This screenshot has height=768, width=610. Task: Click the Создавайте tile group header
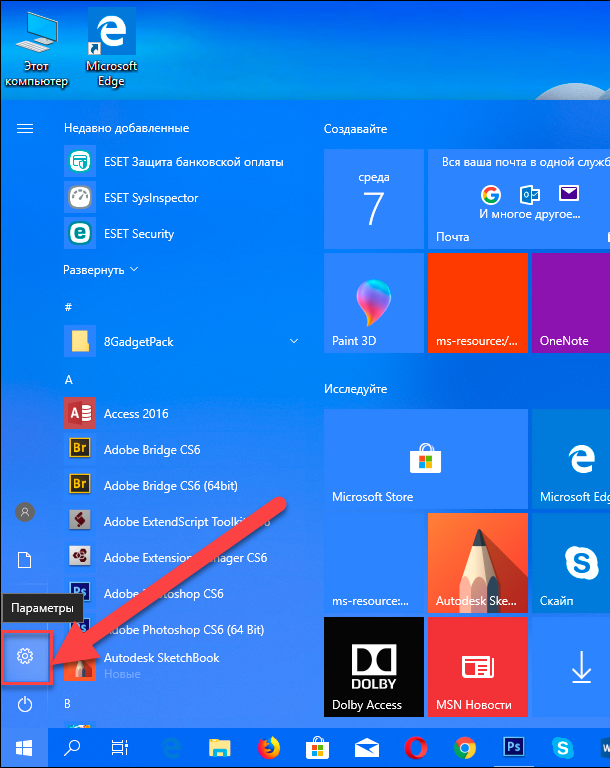pyautogui.click(x=355, y=129)
